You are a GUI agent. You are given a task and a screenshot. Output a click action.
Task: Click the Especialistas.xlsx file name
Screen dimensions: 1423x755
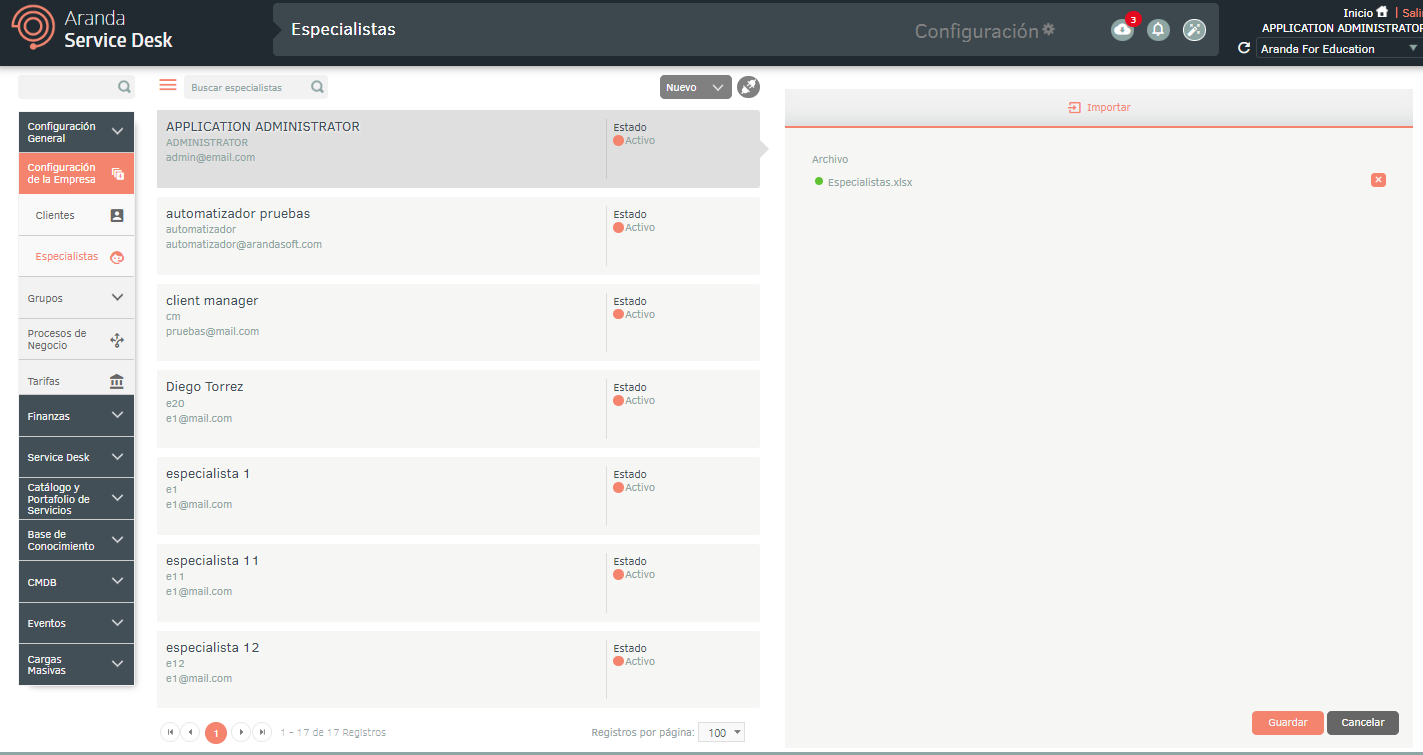[x=870, y=182]
